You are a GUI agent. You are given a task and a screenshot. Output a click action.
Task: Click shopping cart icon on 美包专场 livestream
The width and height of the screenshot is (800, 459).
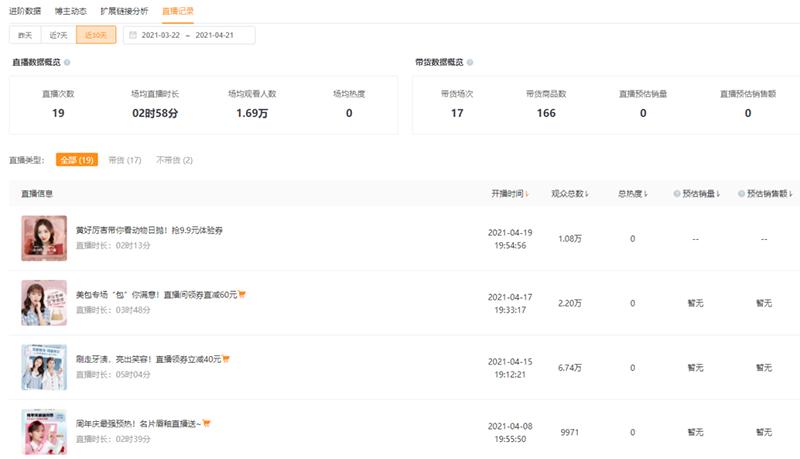242,294
